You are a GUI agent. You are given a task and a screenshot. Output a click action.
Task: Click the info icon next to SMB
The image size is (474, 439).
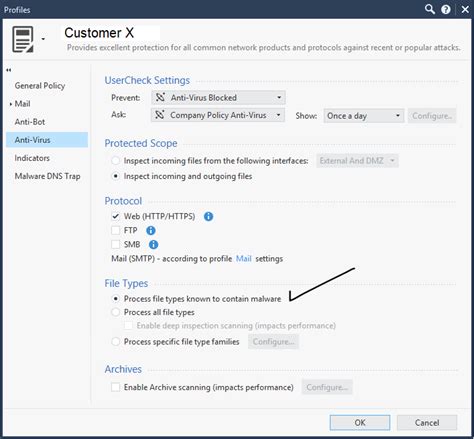click(153, 244)
